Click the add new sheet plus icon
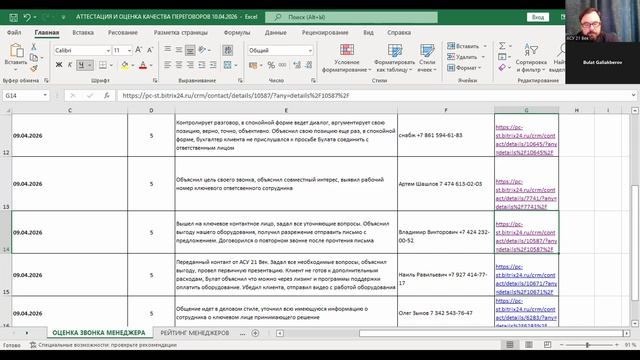640x360 pixels. 255,333
